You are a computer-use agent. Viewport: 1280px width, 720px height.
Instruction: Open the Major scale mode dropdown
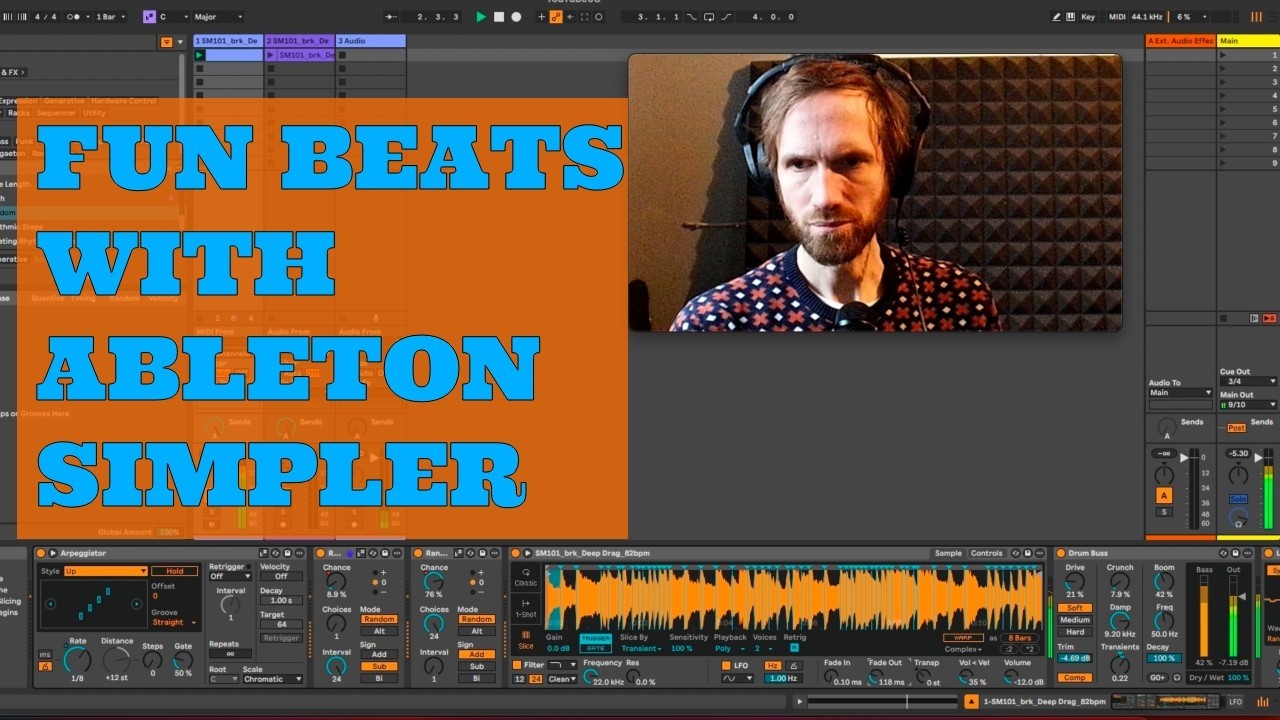click(218, 17)
